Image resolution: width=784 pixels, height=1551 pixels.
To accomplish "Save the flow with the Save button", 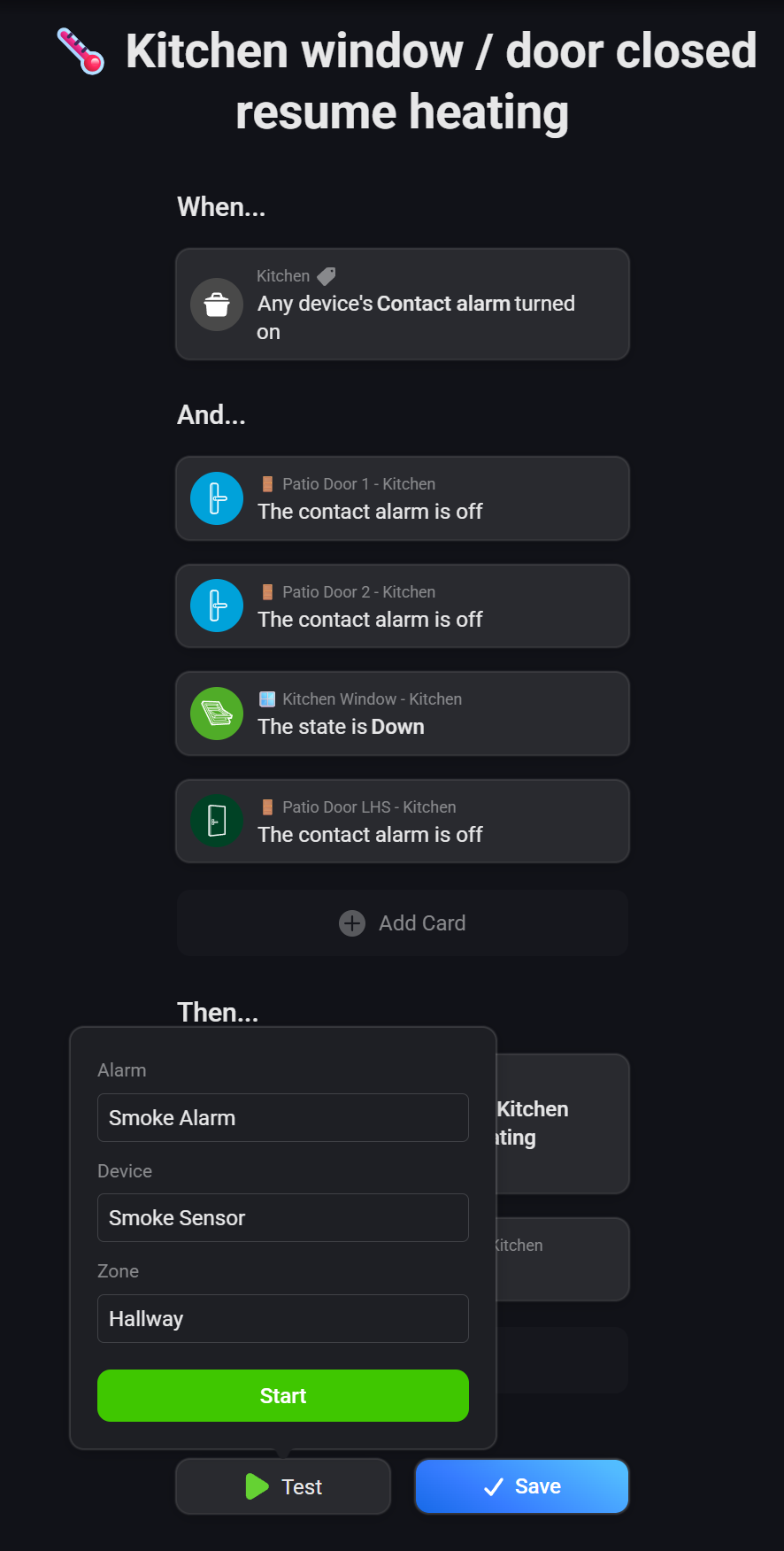I will (522, 1486).
